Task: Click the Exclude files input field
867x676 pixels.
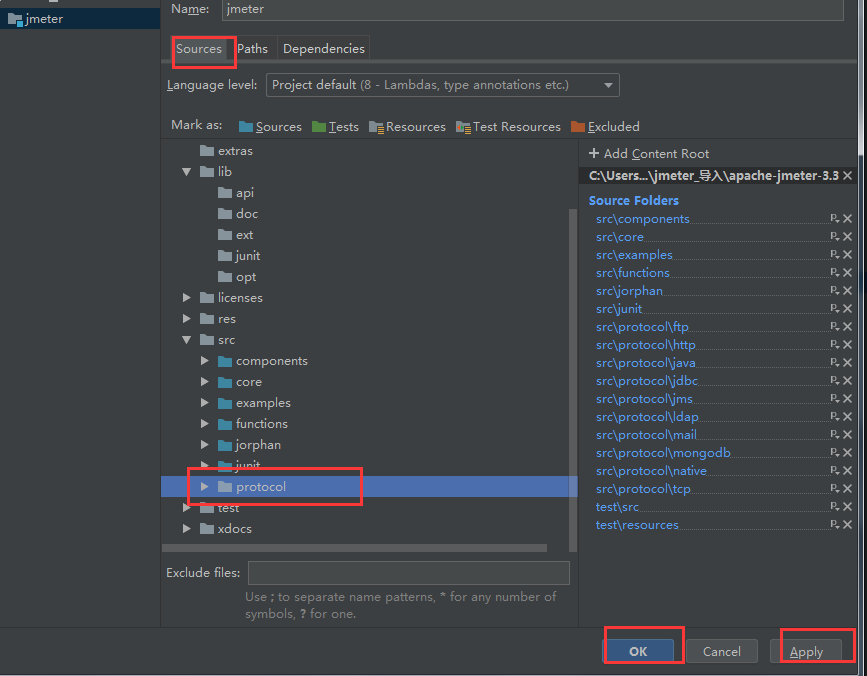Action: point(409,573)
